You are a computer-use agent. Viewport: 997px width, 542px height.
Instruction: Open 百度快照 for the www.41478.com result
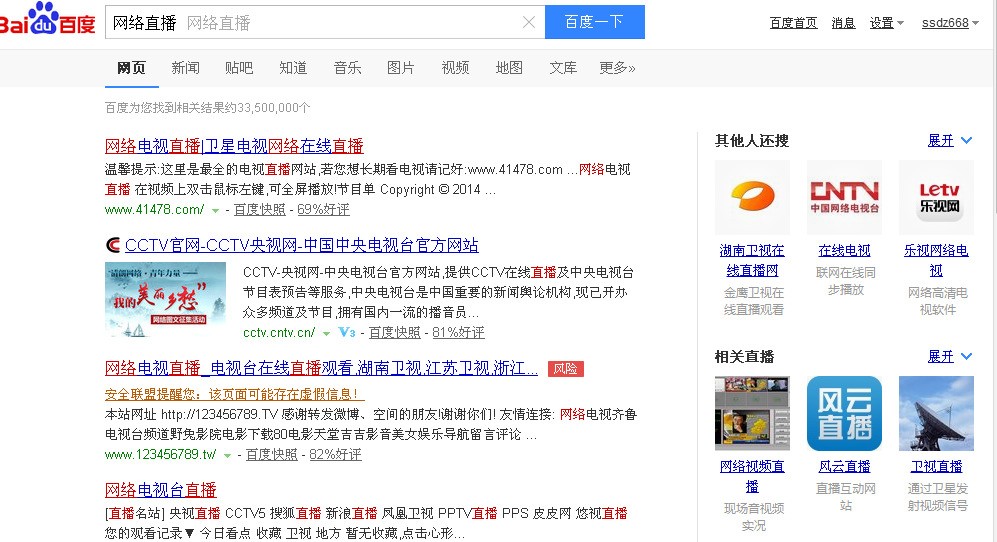(259, 209)
